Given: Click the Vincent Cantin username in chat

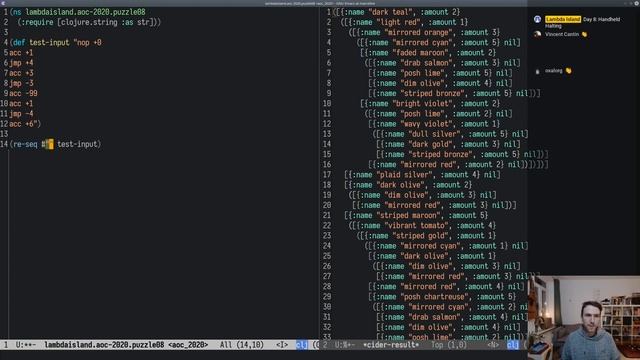Looking at the screenshot, I should coord(562,34).
